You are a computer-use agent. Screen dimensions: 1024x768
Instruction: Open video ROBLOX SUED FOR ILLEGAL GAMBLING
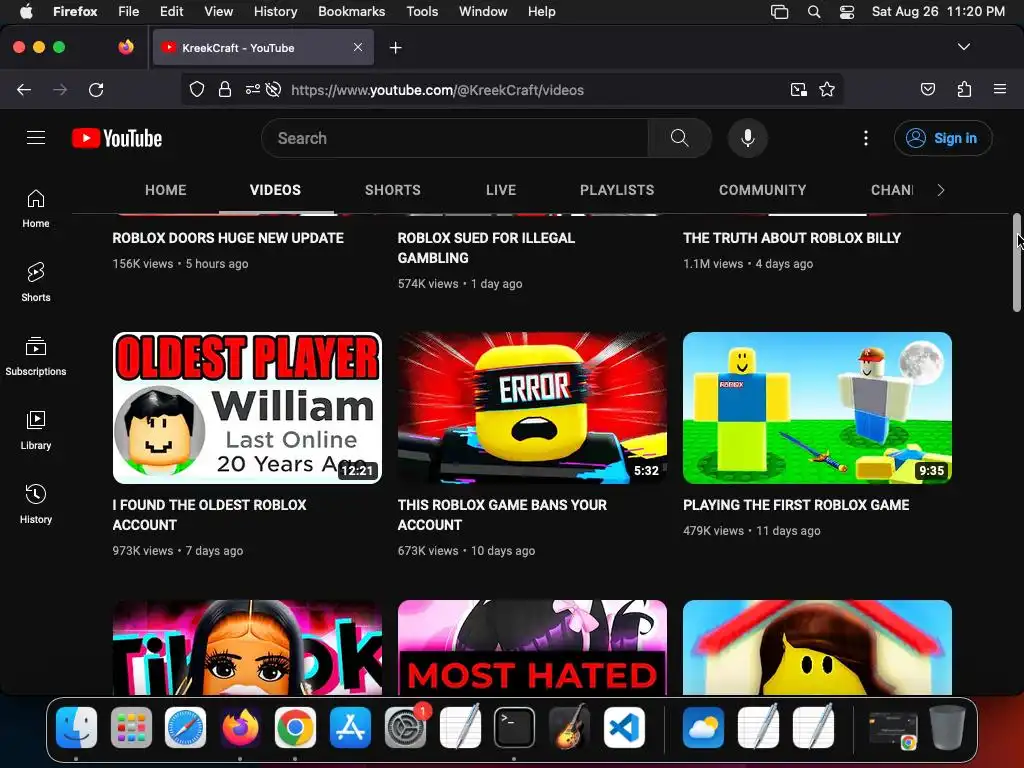487,248
